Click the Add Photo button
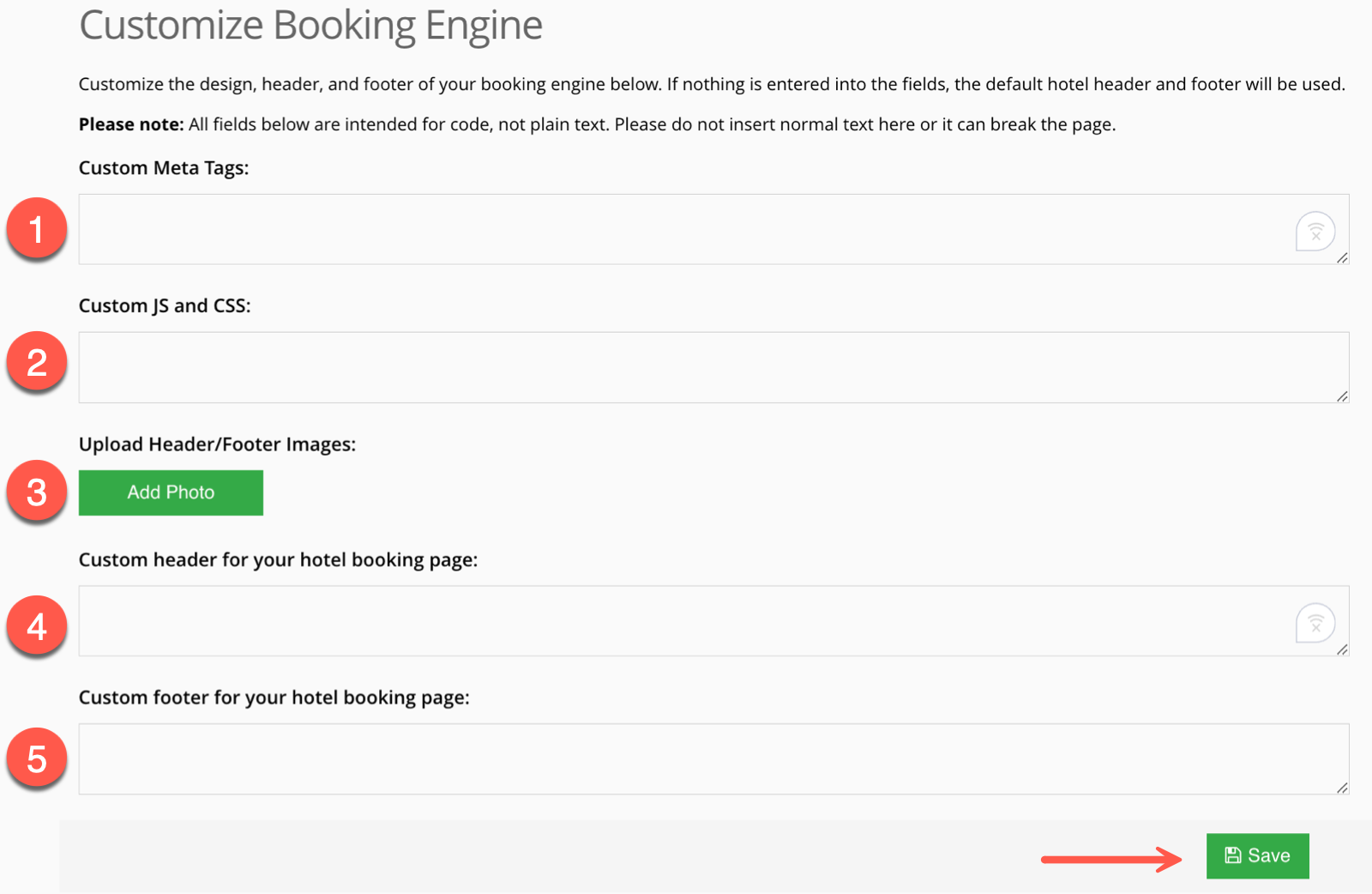This screenshot has height=894, width=1372. point(170,492)
